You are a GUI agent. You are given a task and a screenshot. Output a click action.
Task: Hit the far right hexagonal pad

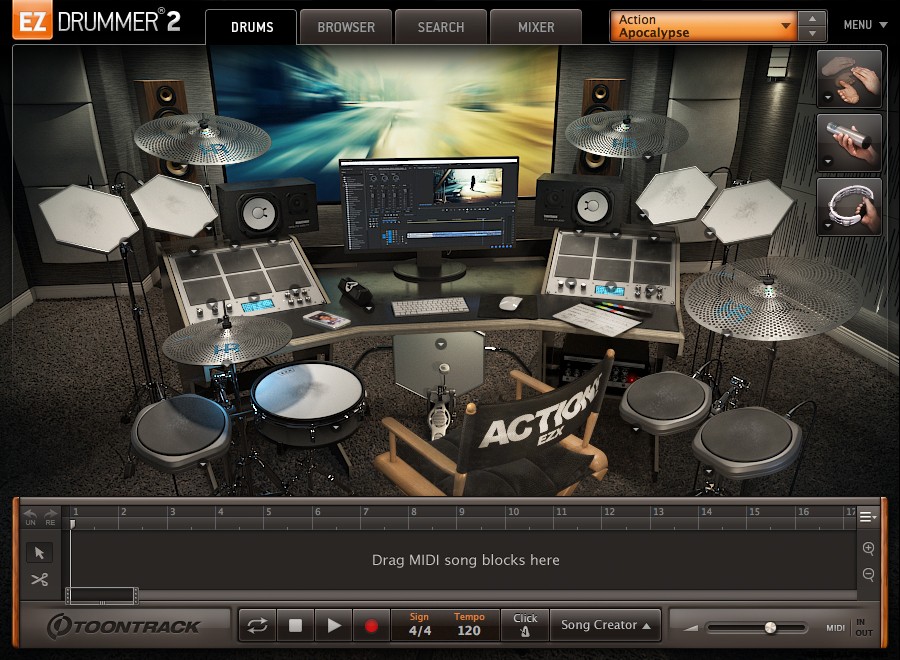click(747, 211)
